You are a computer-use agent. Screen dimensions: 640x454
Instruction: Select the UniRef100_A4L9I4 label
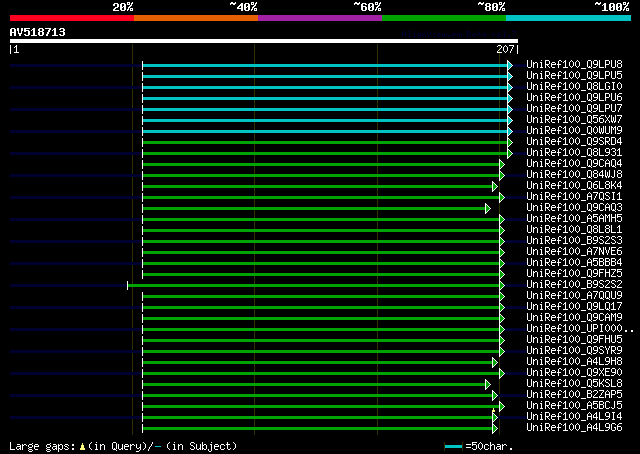point(574,417)
